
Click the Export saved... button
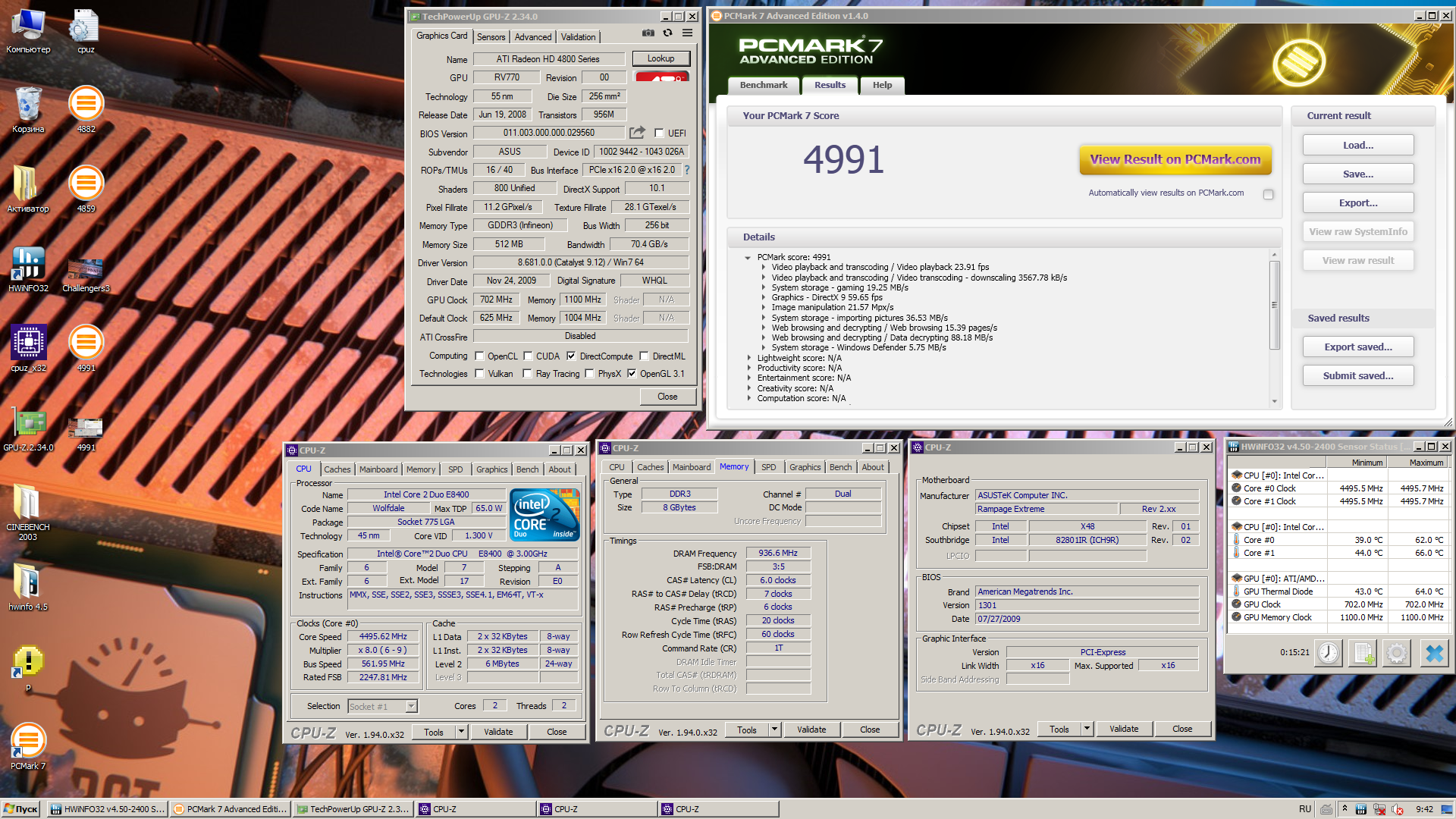coord(1357,347)
